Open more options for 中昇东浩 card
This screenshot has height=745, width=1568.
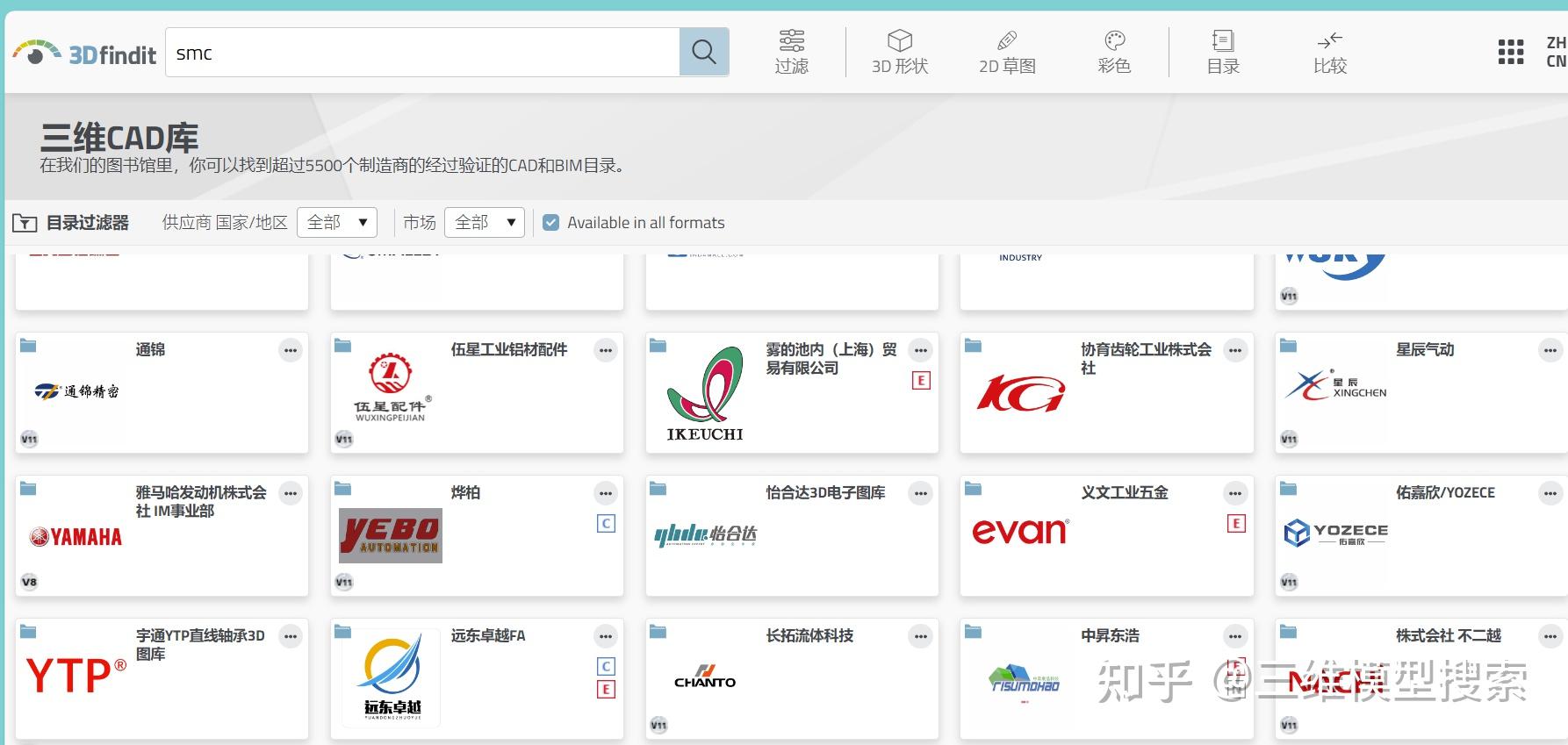(x=1235, y=636)
